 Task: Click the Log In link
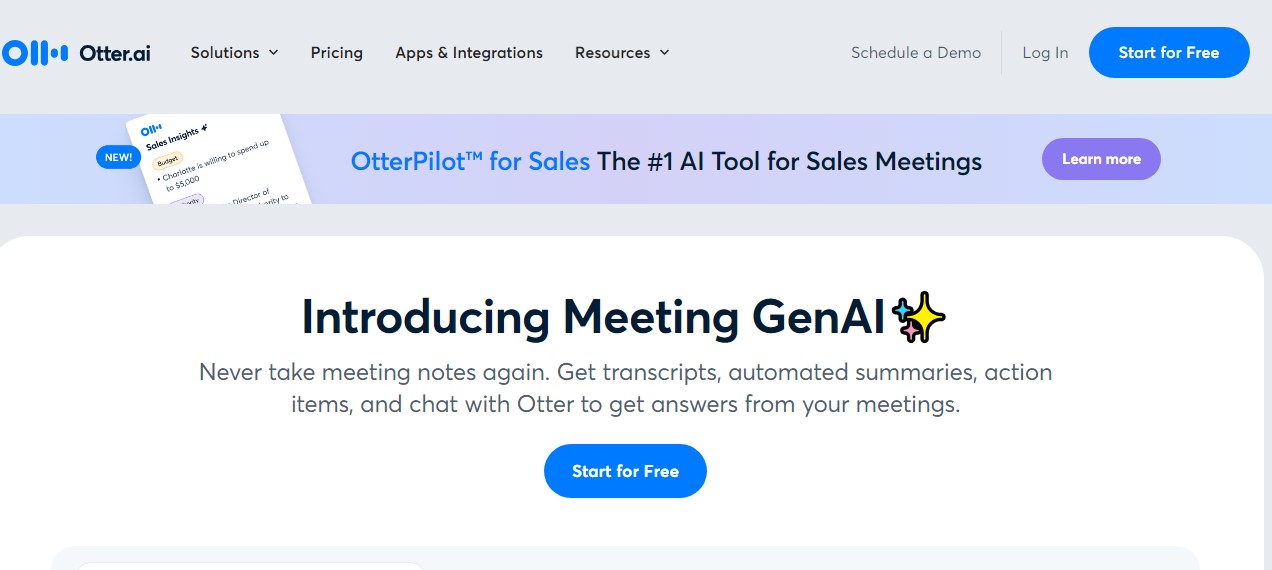(x=1045, y=53)
